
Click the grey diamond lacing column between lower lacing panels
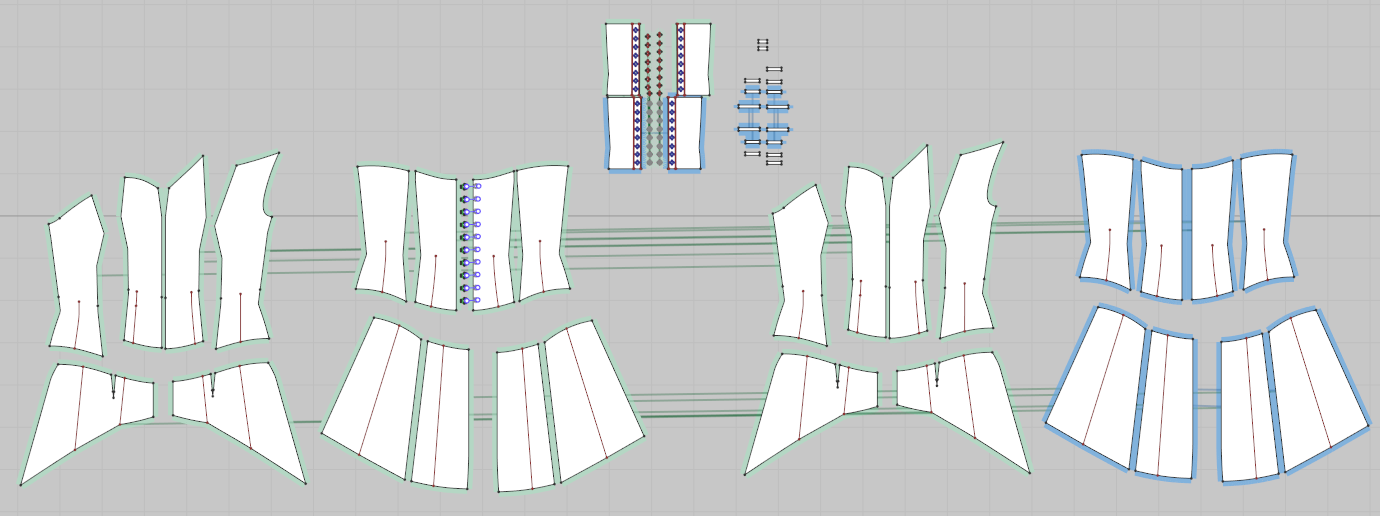tap(655, 132)
